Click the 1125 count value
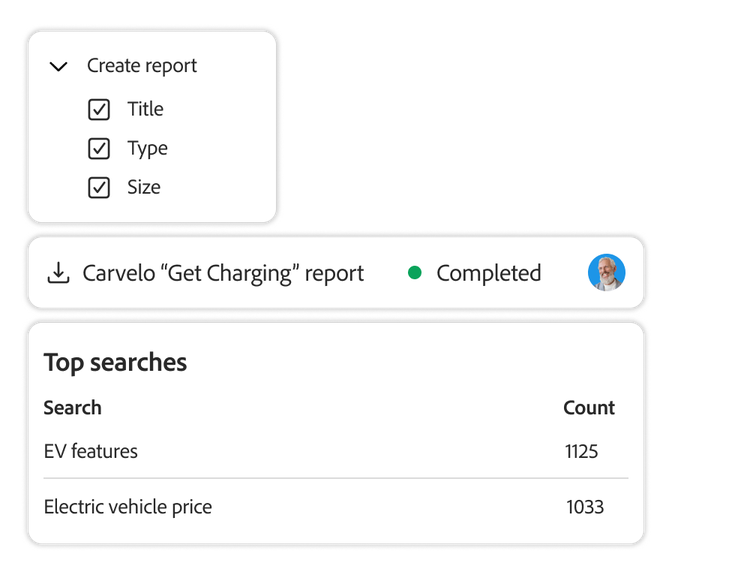Image resolution: width=750 pixels, height=563 pixels. tap(581, 451)
